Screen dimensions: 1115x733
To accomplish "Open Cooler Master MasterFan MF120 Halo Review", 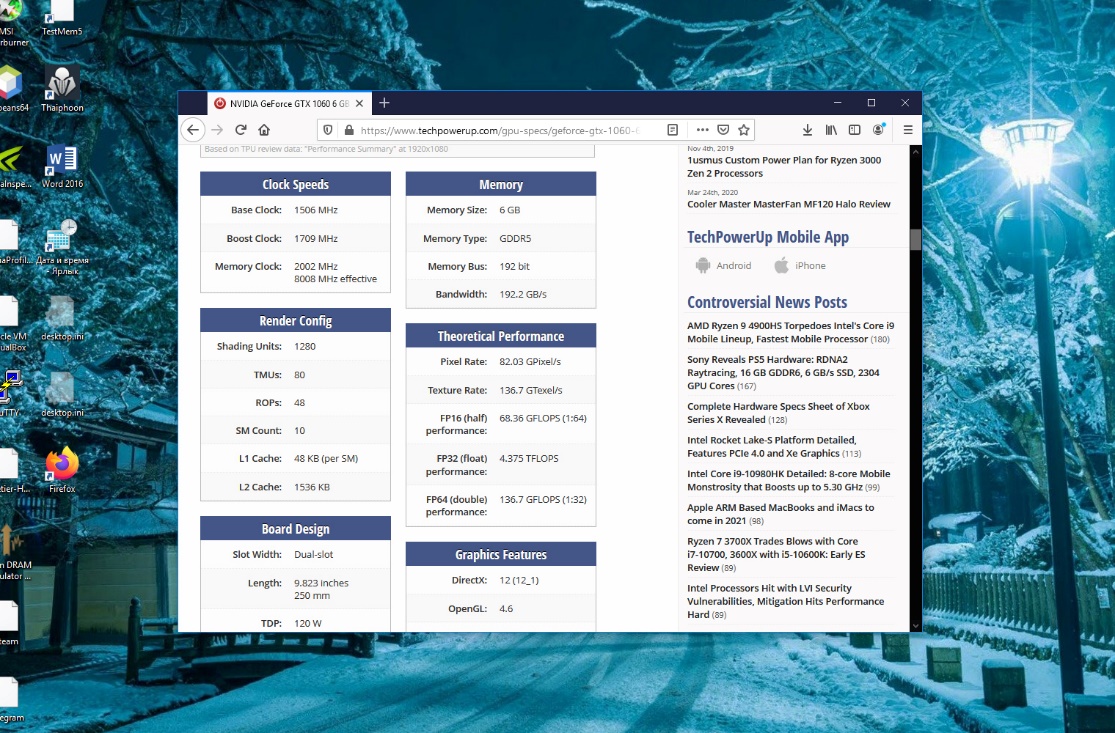I will click(788, 204).
